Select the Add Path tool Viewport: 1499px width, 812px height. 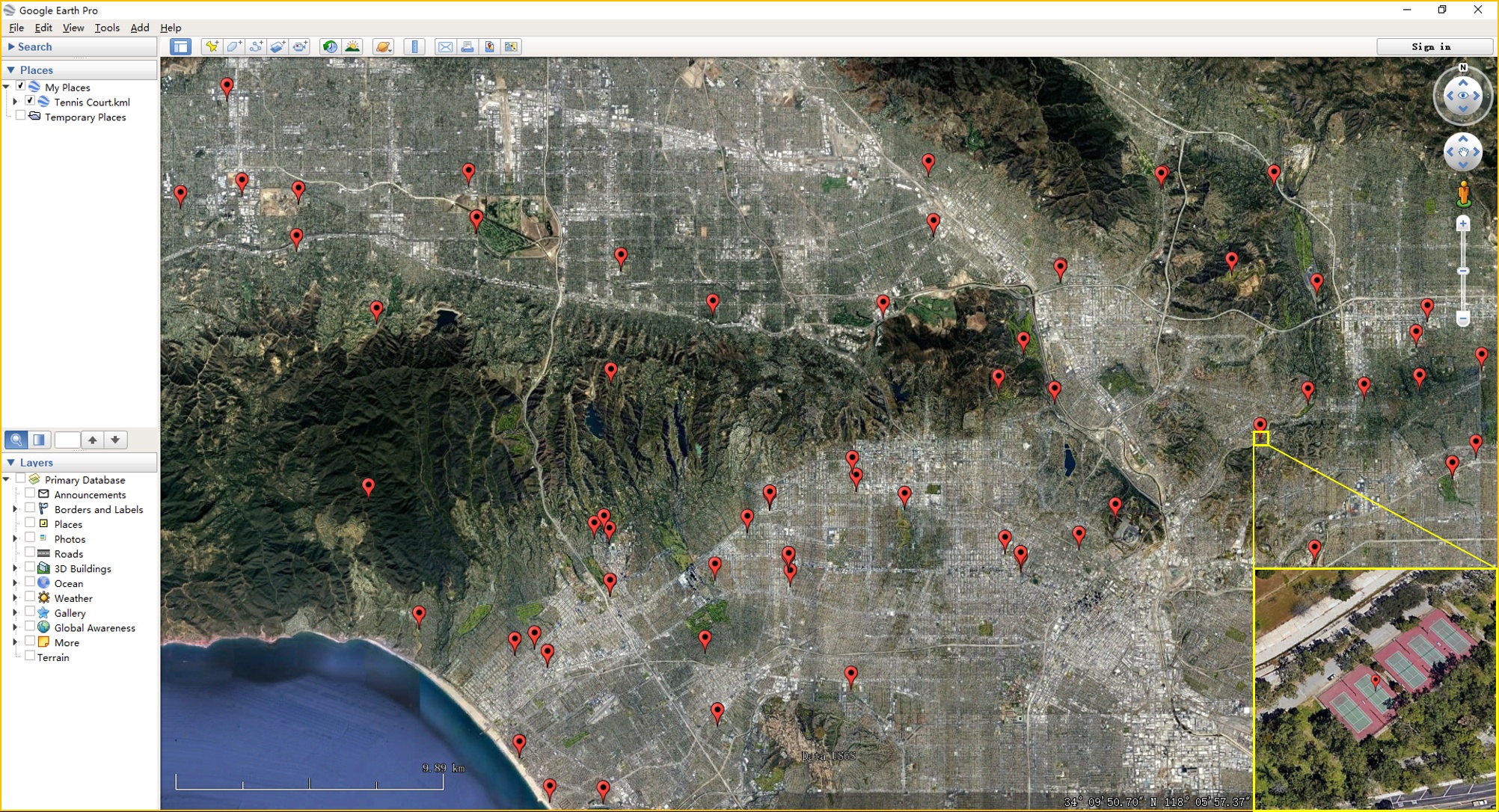coord(256,46)
